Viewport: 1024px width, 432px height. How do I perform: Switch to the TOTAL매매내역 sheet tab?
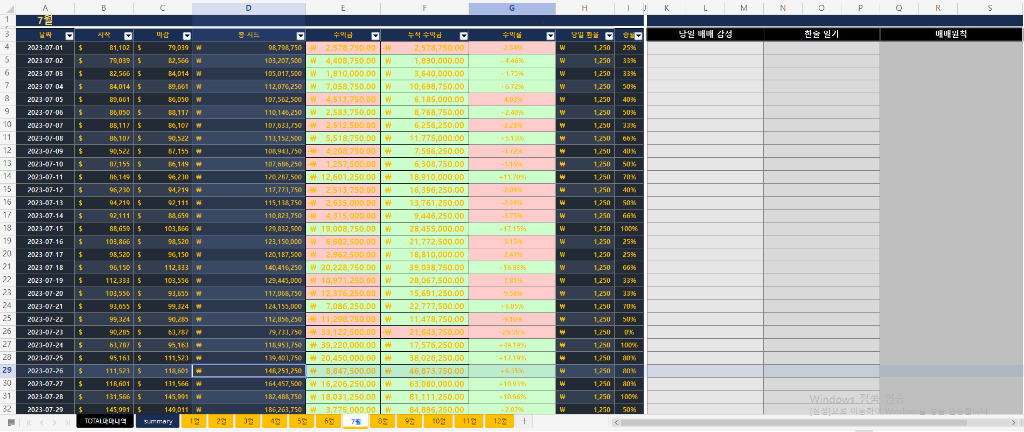(104, 422)
